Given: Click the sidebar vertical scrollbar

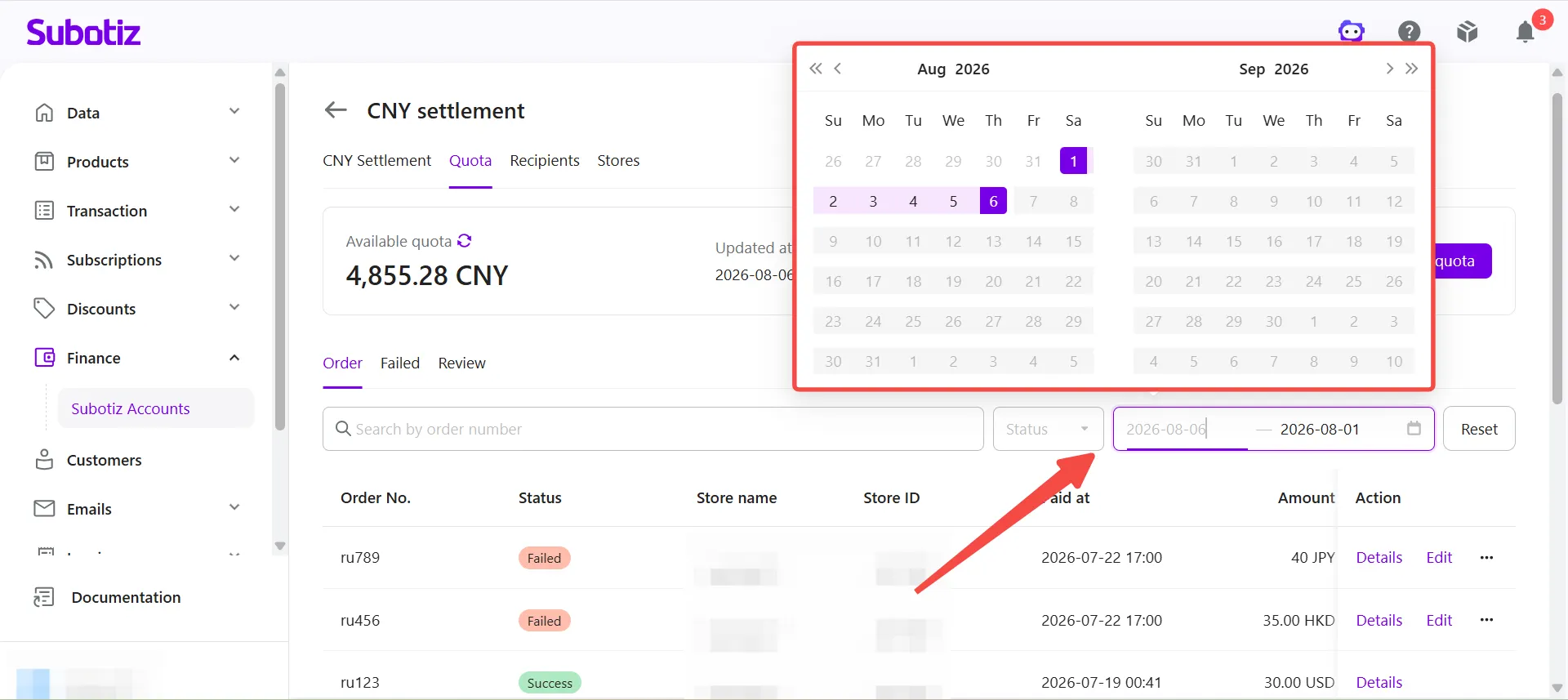Looking at the screenshot, I should pos(280,256).
